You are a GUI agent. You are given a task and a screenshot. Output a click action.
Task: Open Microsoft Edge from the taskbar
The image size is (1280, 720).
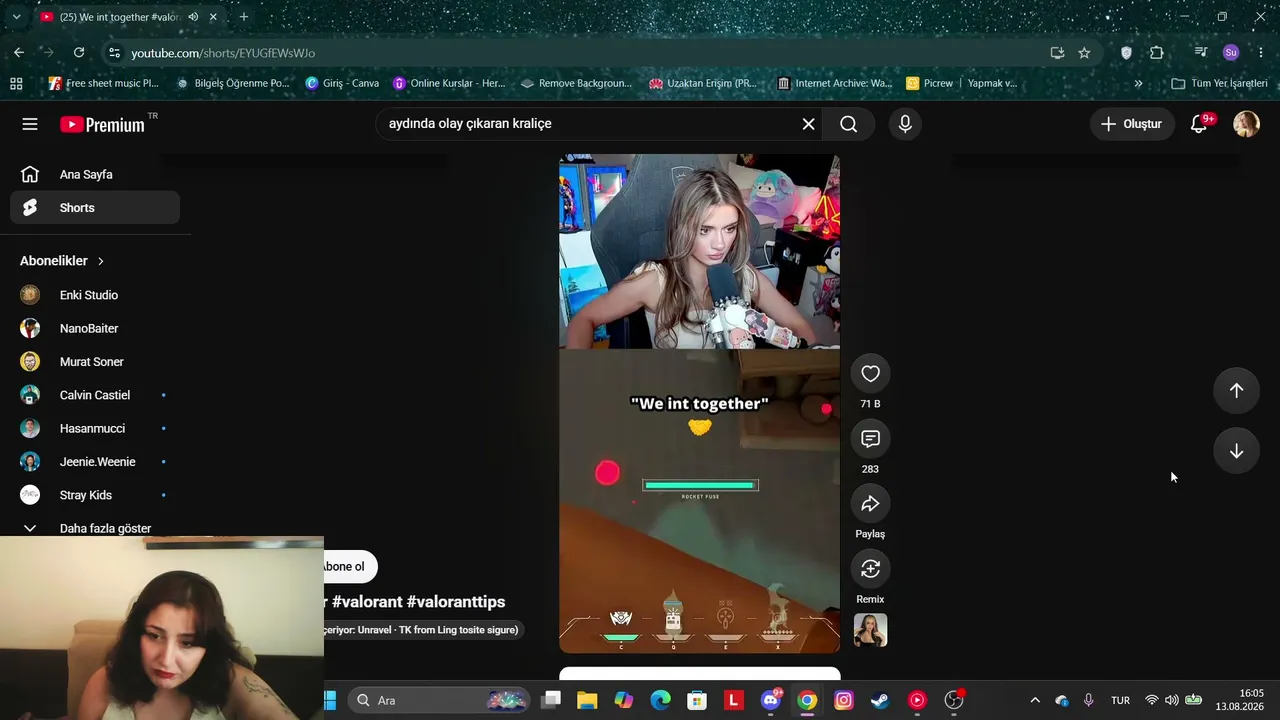(660, 700)
